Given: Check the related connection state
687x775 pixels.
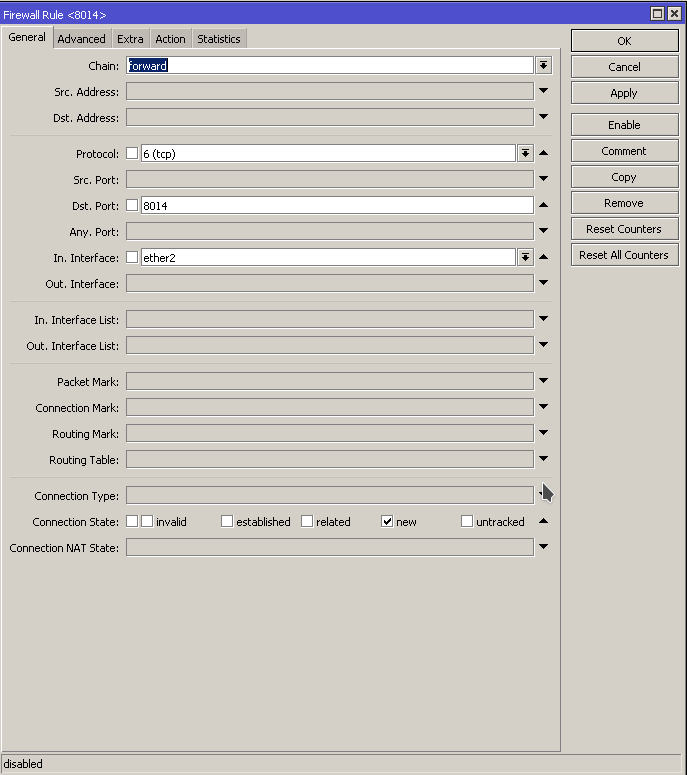Looking at the screenshot, I should tap(307, 521).
